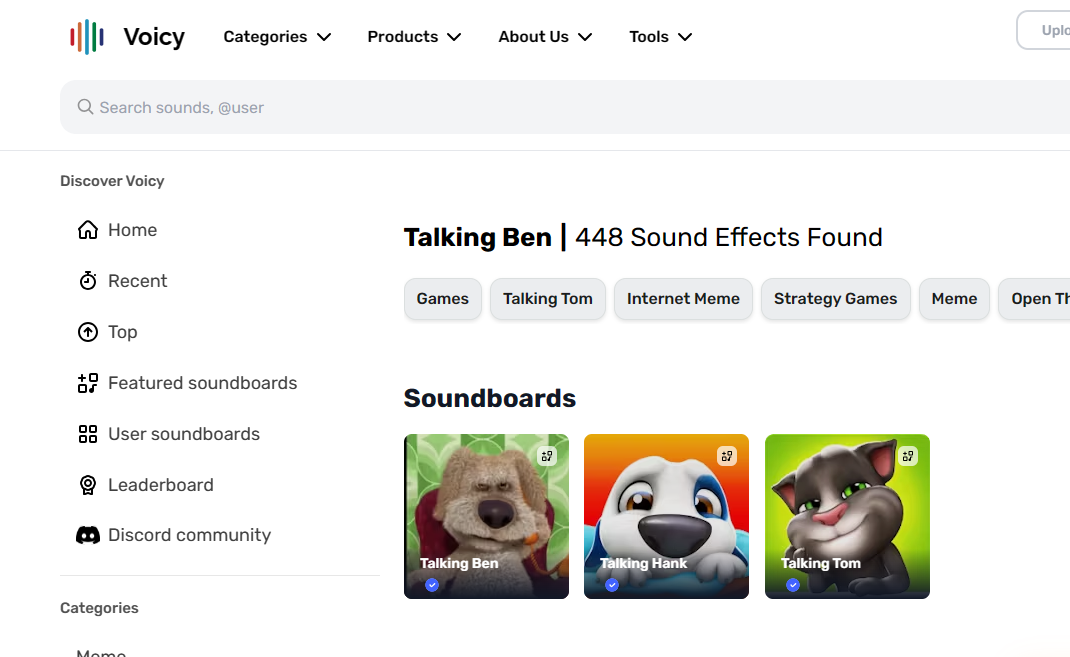This screenshot has height=657, width=1070.
Task: Open Leaderboard badge icon
Action: click(x=88, y=485)
